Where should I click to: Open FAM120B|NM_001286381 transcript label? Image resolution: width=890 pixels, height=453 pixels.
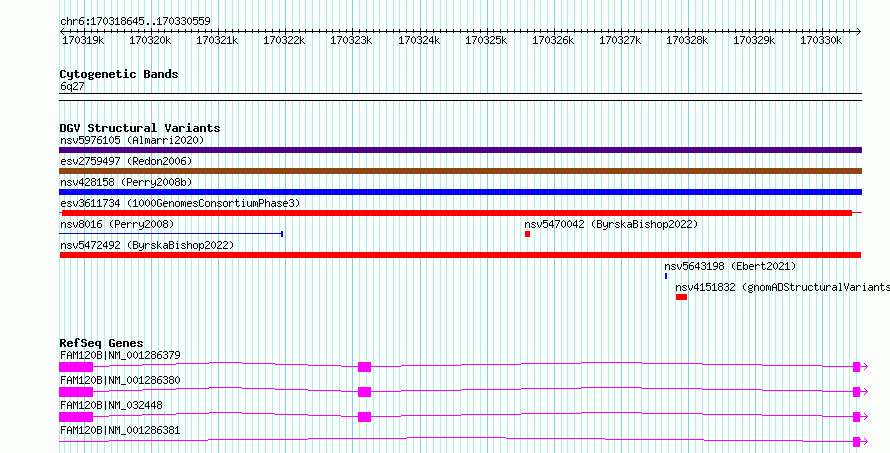(x=120, y=430)
